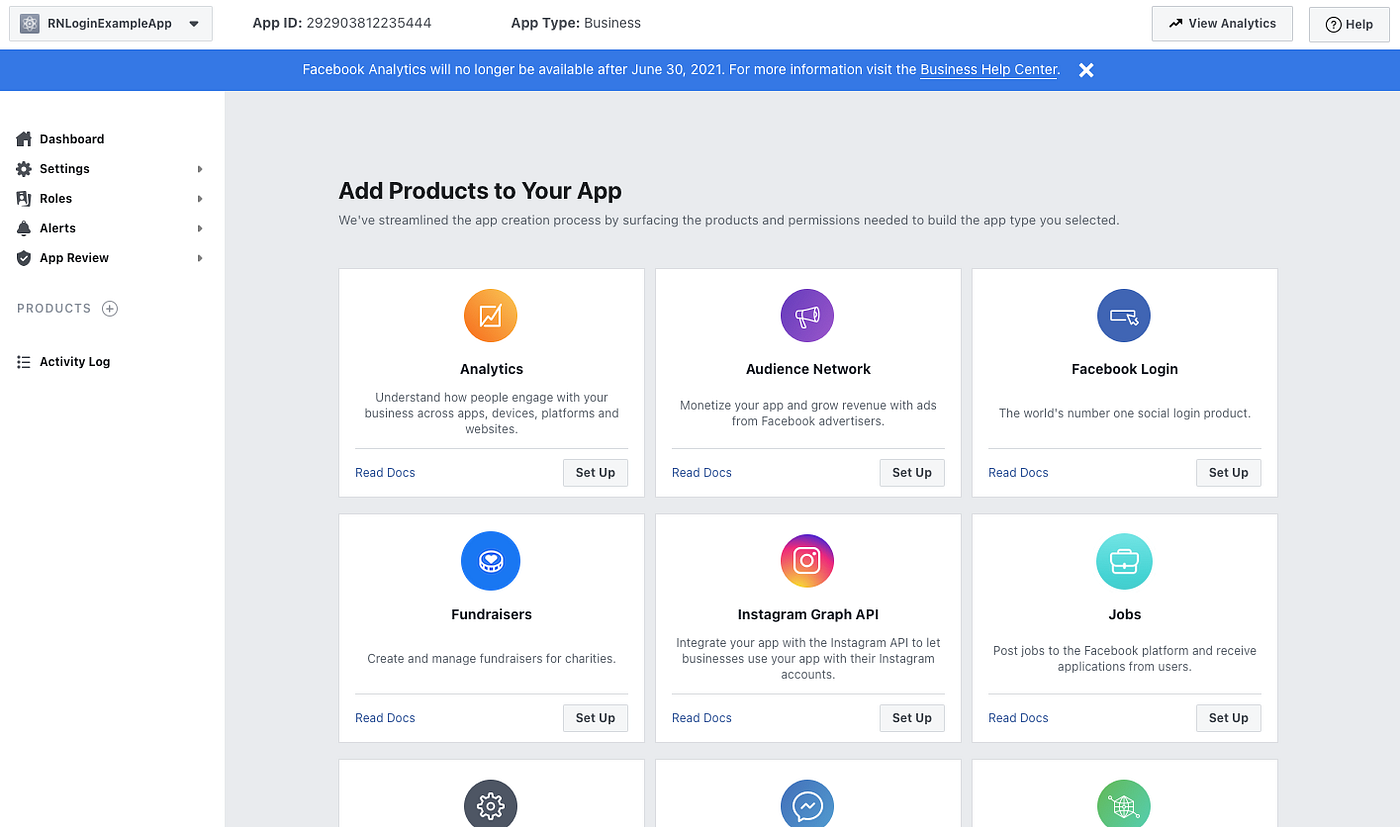Click the View Analytics button
The width and height of the screenshot is (1400, 827).
tap(1222, 24)
